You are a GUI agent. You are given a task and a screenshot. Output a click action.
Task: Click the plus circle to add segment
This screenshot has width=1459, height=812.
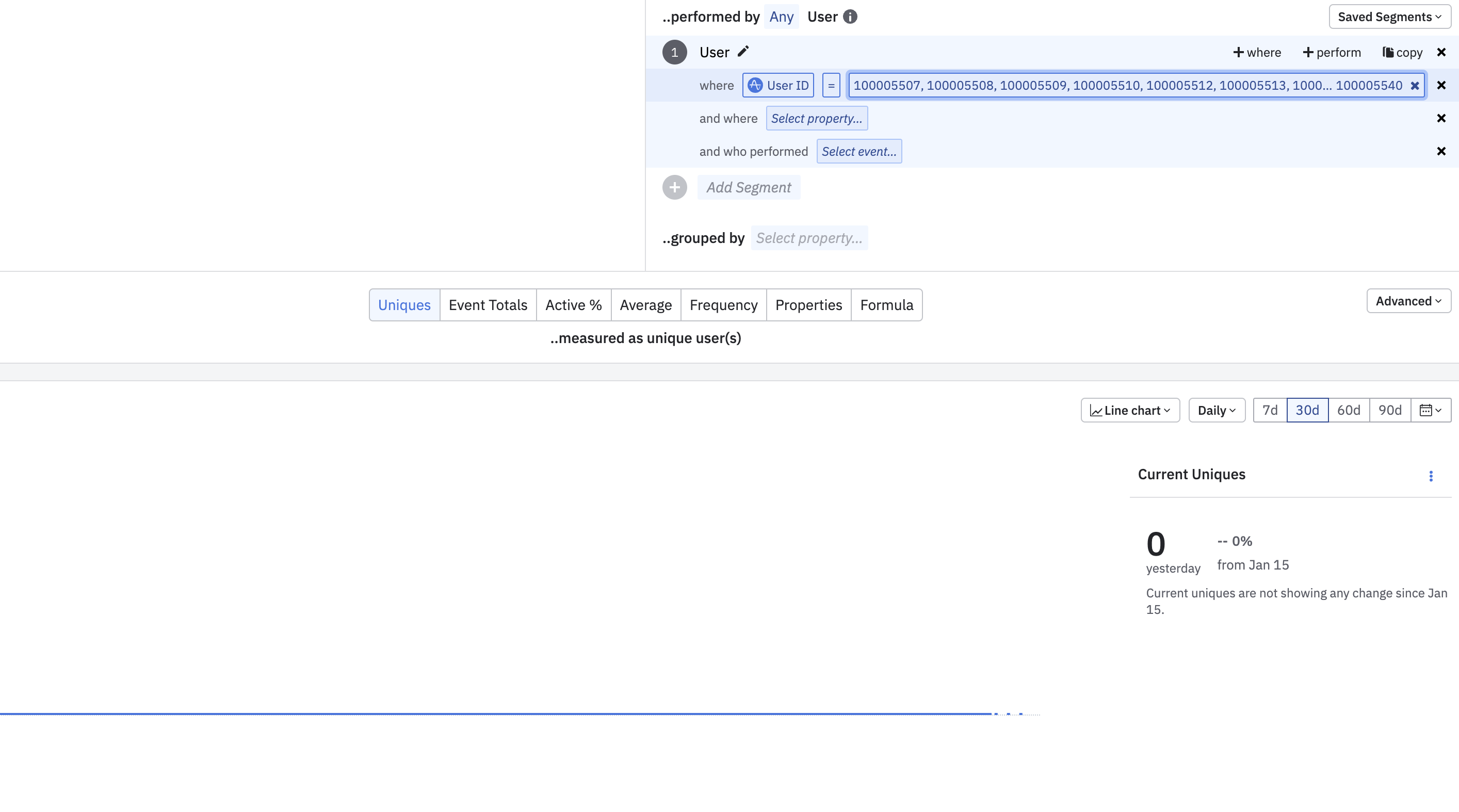point(674,187)
